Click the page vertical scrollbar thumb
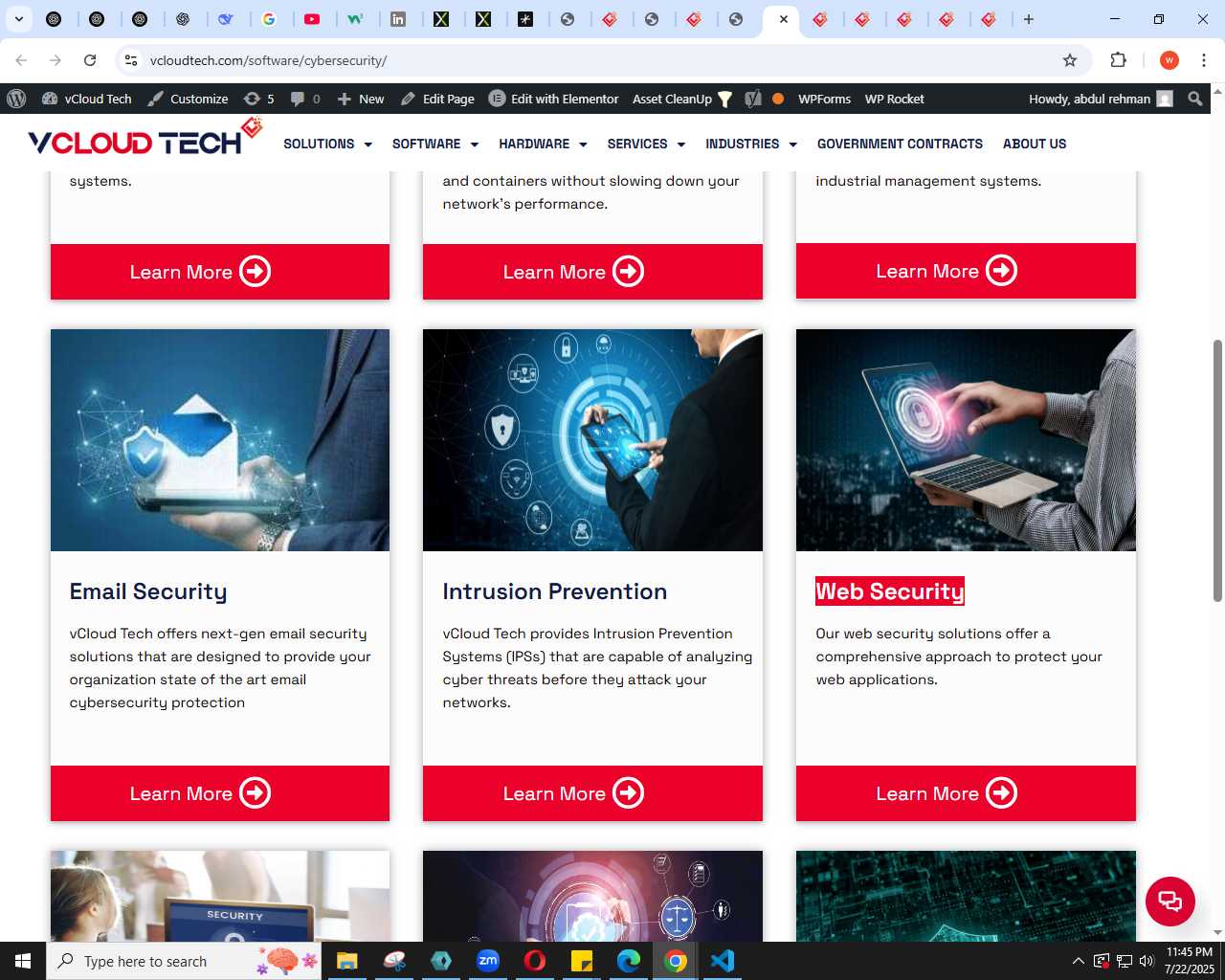1225x980 pixels. [1217, 471]
